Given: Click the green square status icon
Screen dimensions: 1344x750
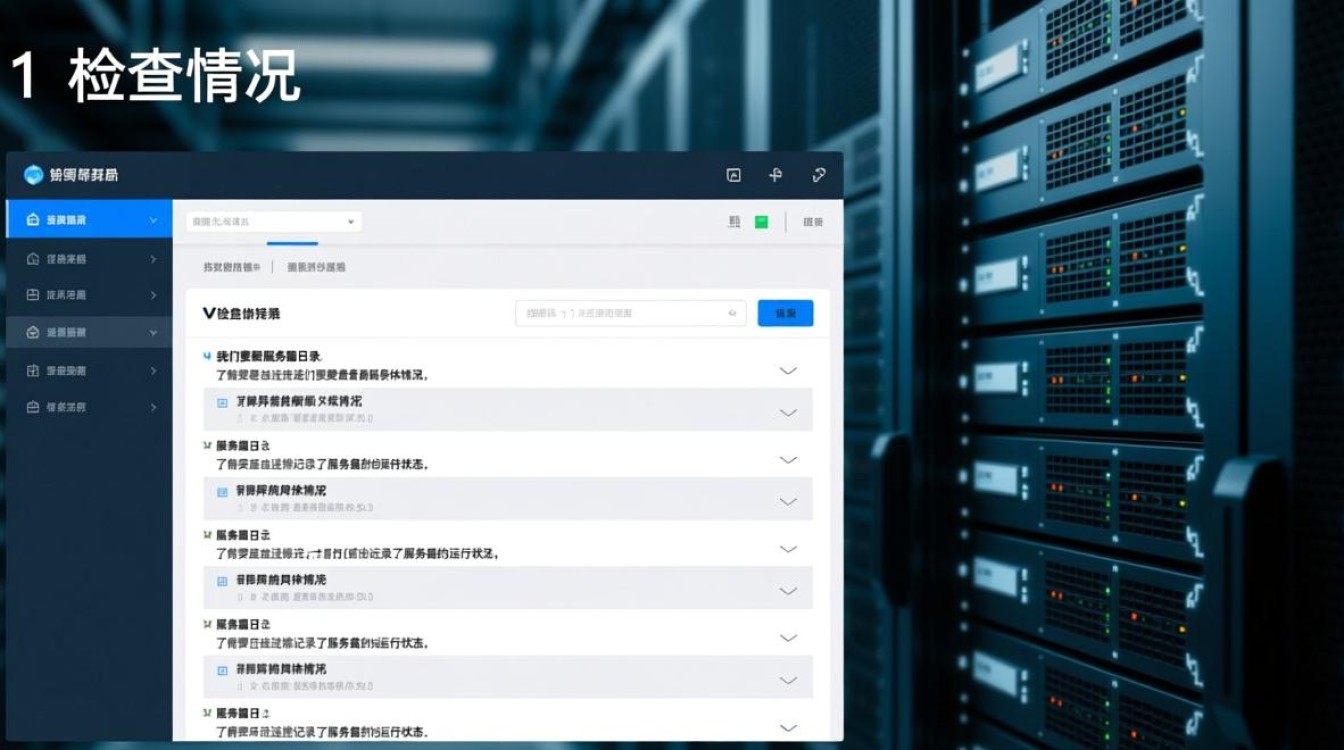Looking at the screenshot, I should pyautogui.click(x=762, y=222).
